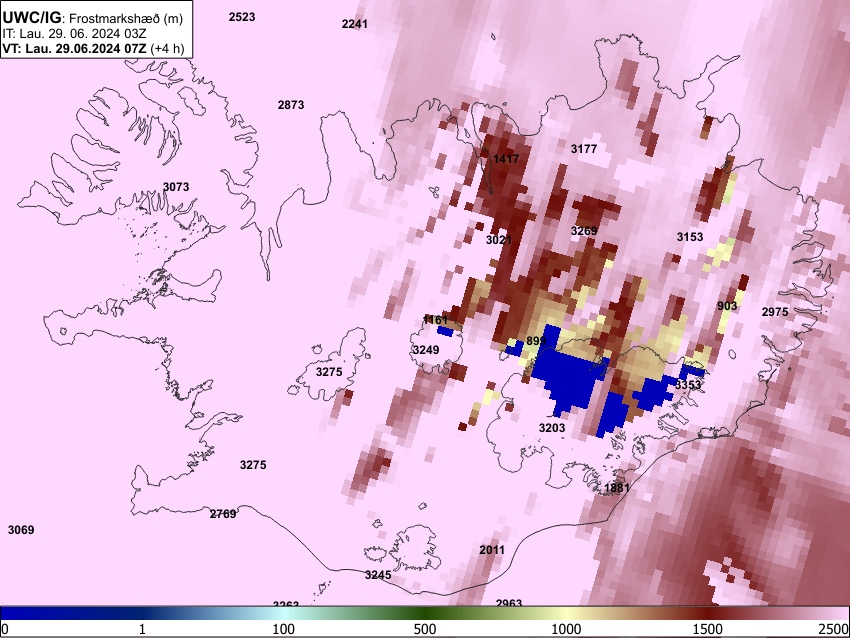Click the color scale label 2500
The width and height of the screenshot is (850, 638).
[x=835, y=629]
